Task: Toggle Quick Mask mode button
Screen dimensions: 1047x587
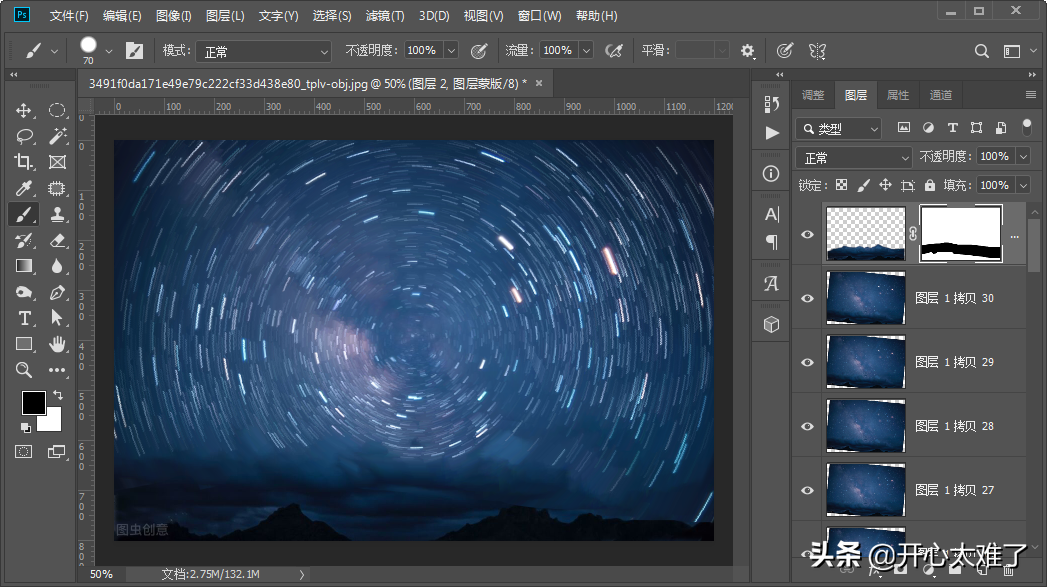Action: click(23, 452)
